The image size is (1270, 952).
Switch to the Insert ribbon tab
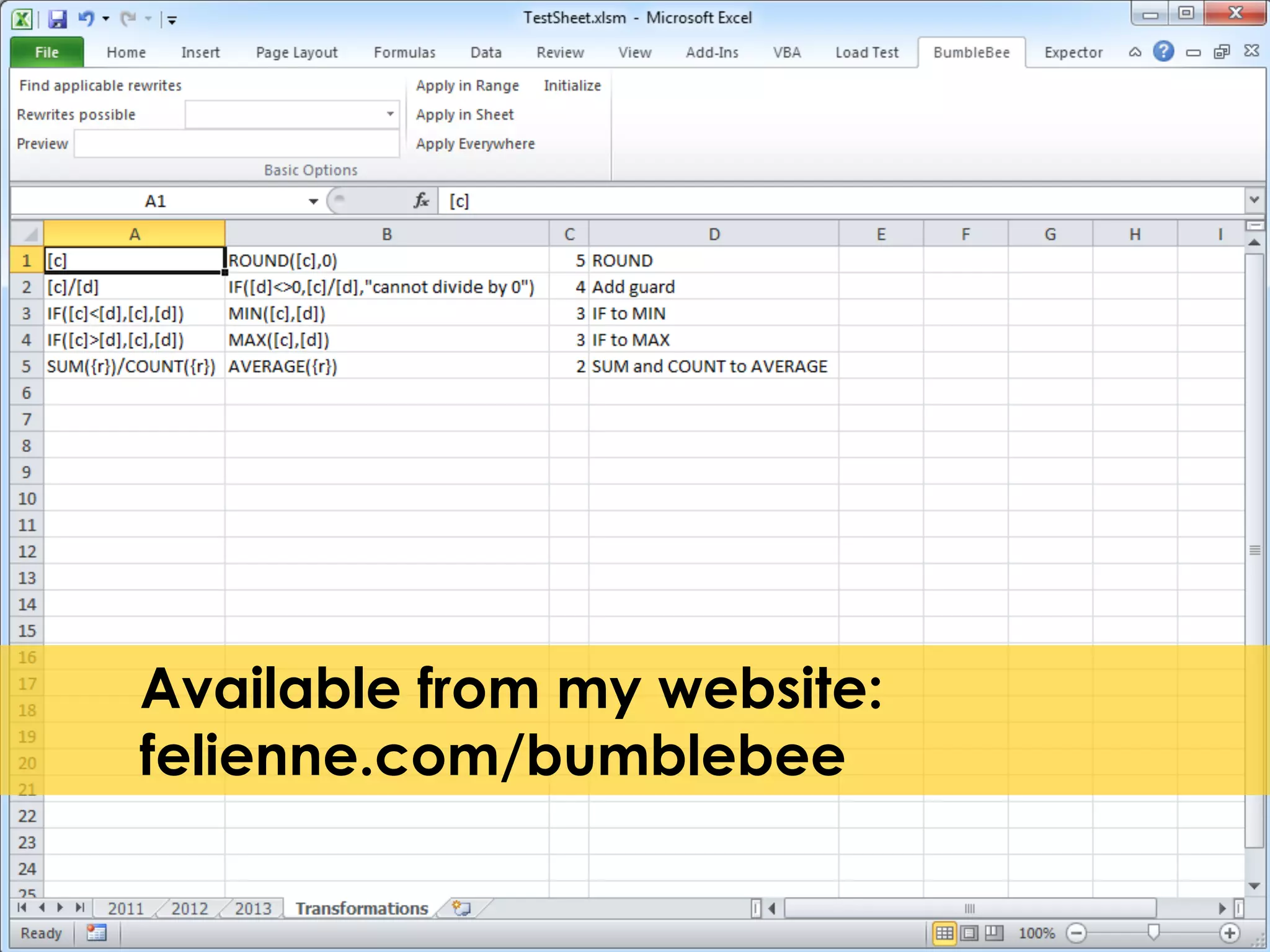pos(200,52)
